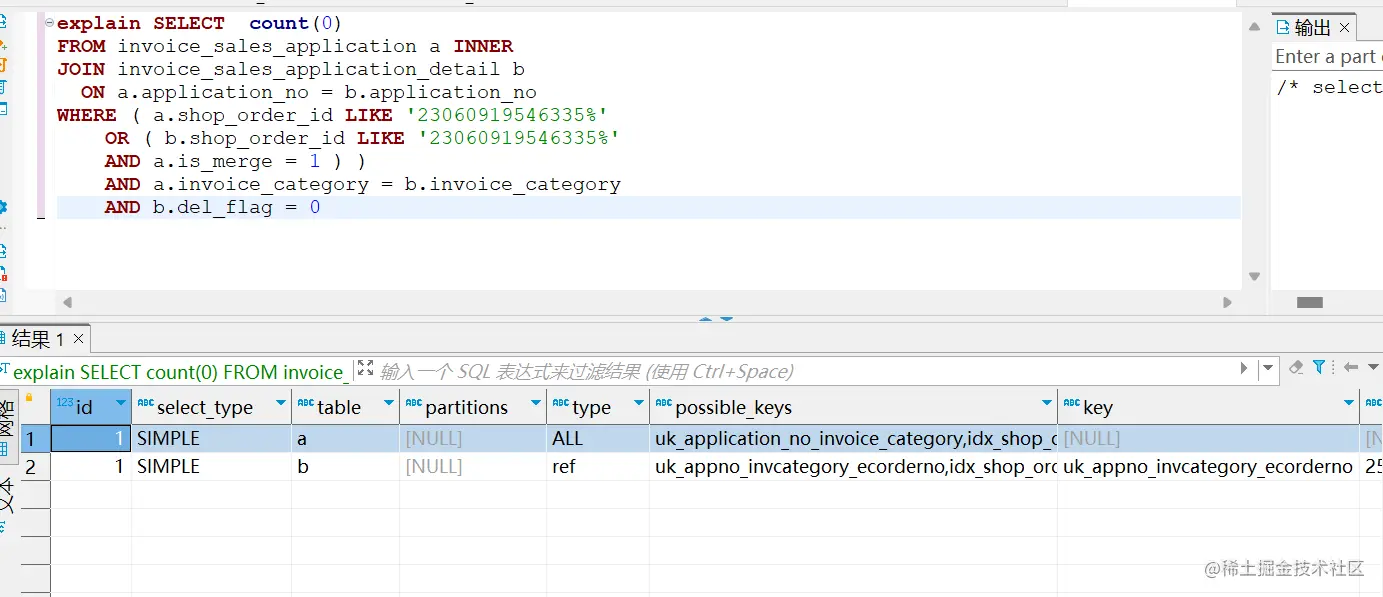The image size is (1383, 597).
Task: Click the 'explain SELECT count(0)' query label
Action: [183, 372]
